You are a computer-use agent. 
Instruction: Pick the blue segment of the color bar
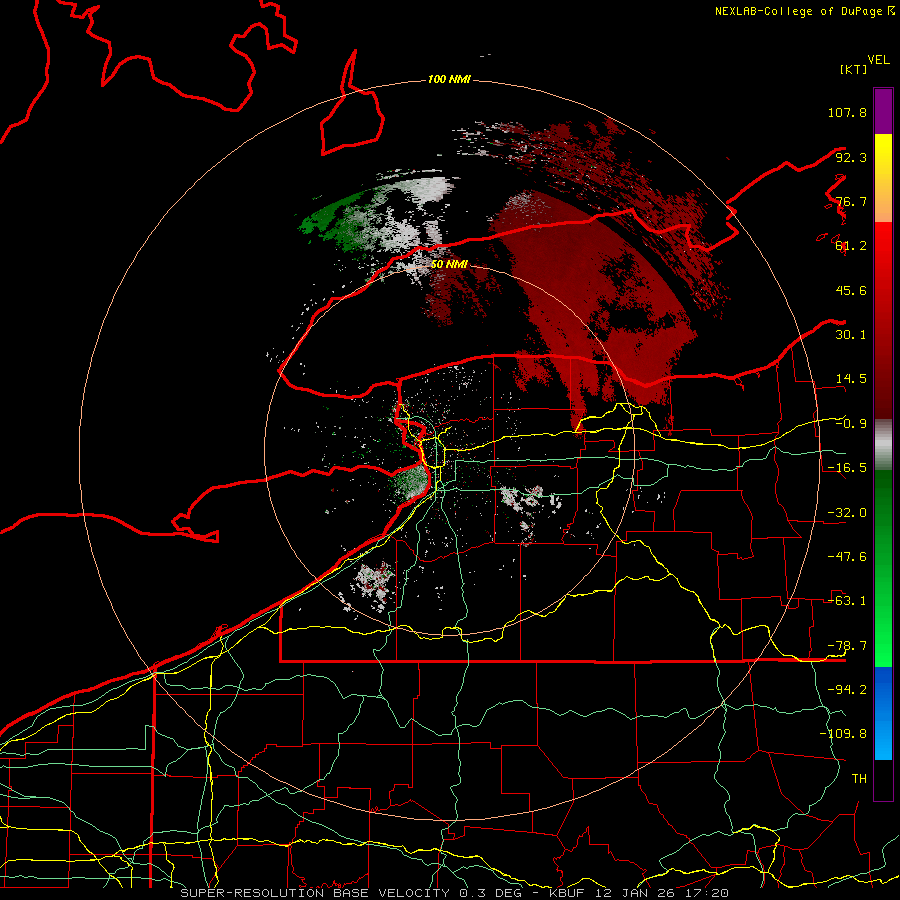click(883, 713)
